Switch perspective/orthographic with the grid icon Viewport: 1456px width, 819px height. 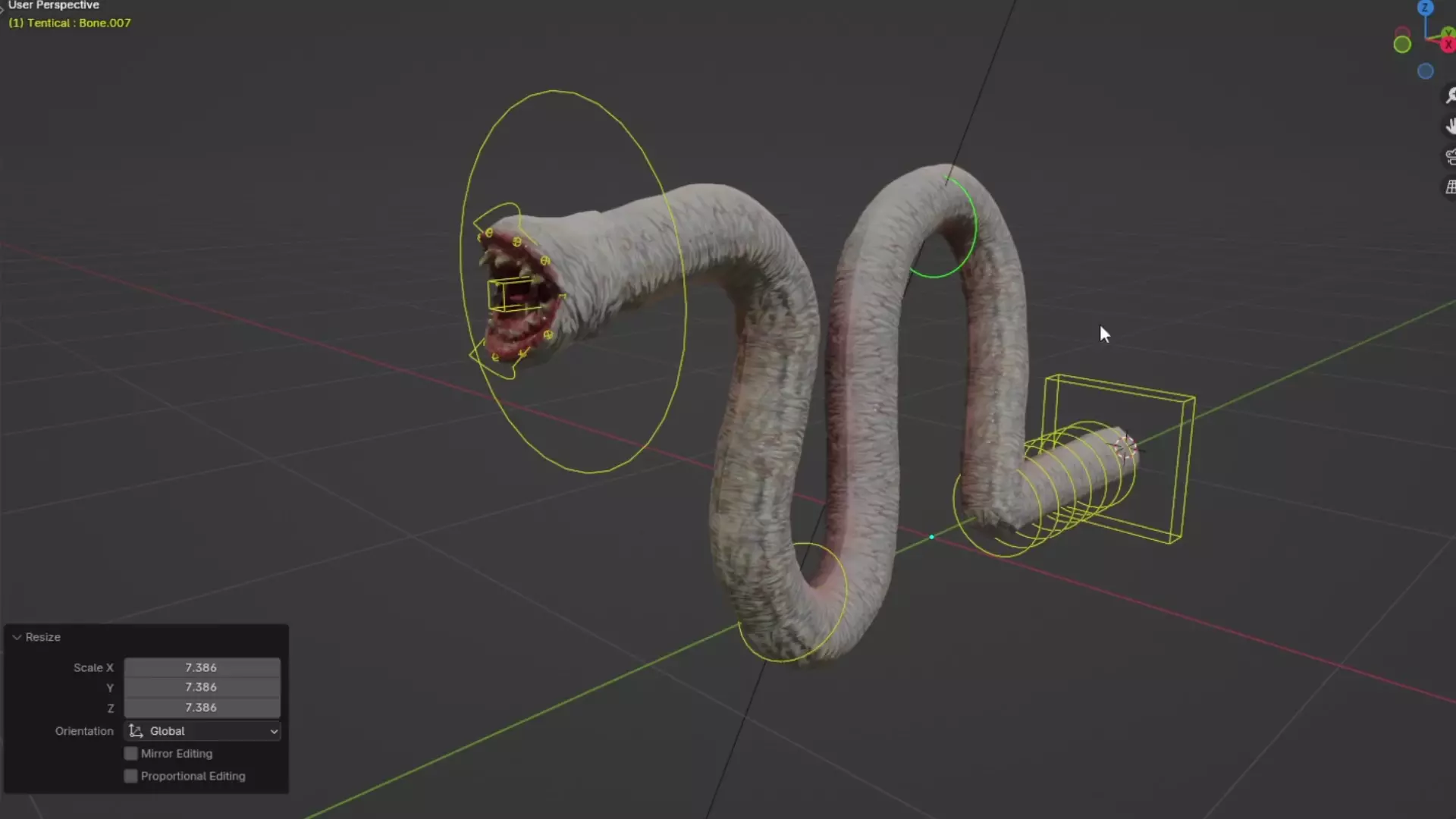(x=1450, y=187)
